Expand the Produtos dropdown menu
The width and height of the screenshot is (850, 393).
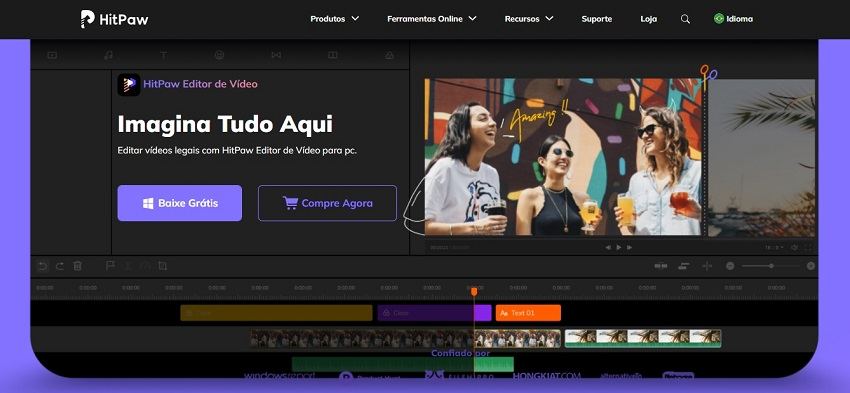tap(334, 19)
